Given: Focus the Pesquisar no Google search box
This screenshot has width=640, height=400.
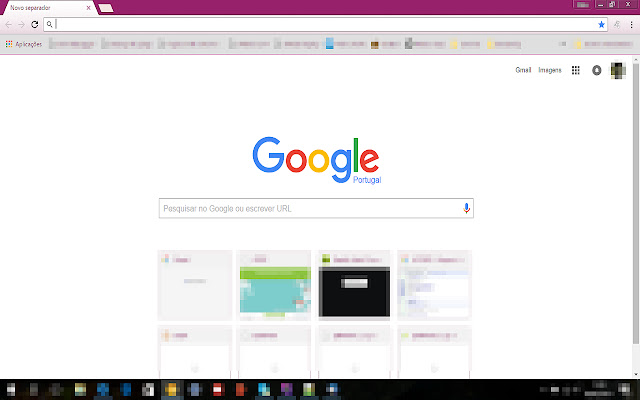Looking at the screenshot, I should pos(316,209).
